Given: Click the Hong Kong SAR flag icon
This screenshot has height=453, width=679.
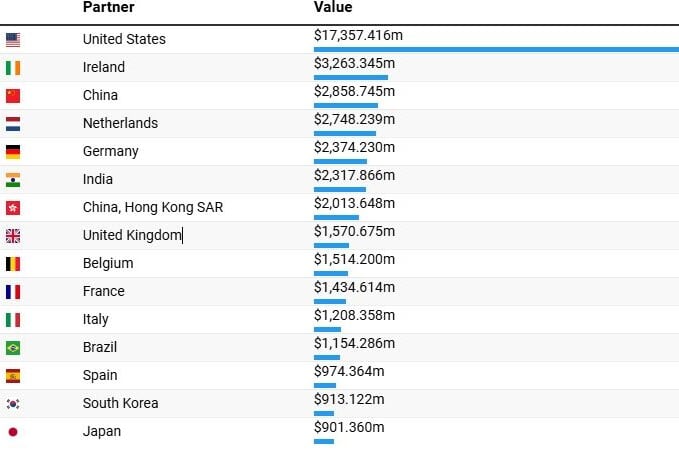Looking at the screenshot, I should point(13,208).
